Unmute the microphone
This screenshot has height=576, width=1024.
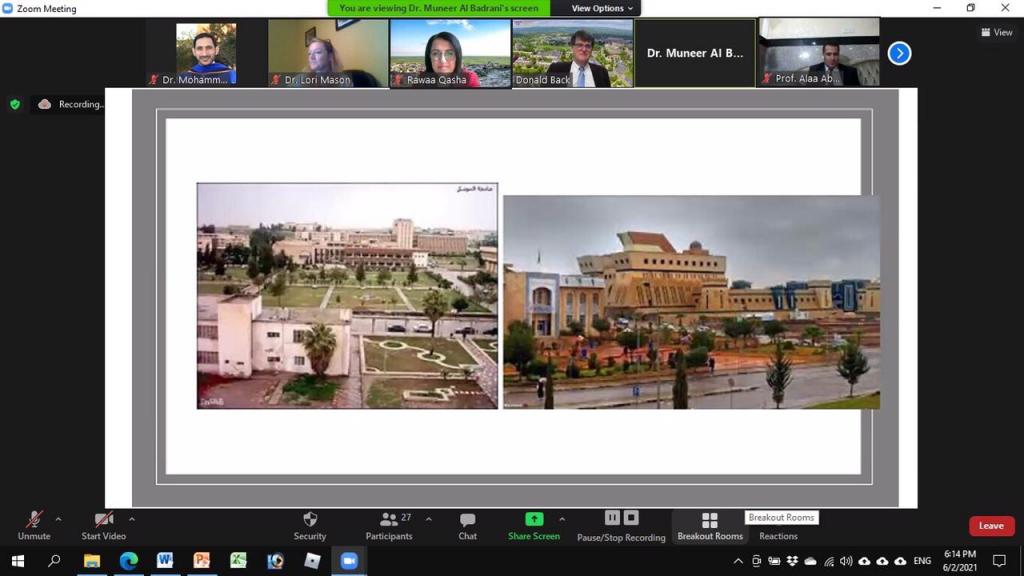(x=34, y=524)
